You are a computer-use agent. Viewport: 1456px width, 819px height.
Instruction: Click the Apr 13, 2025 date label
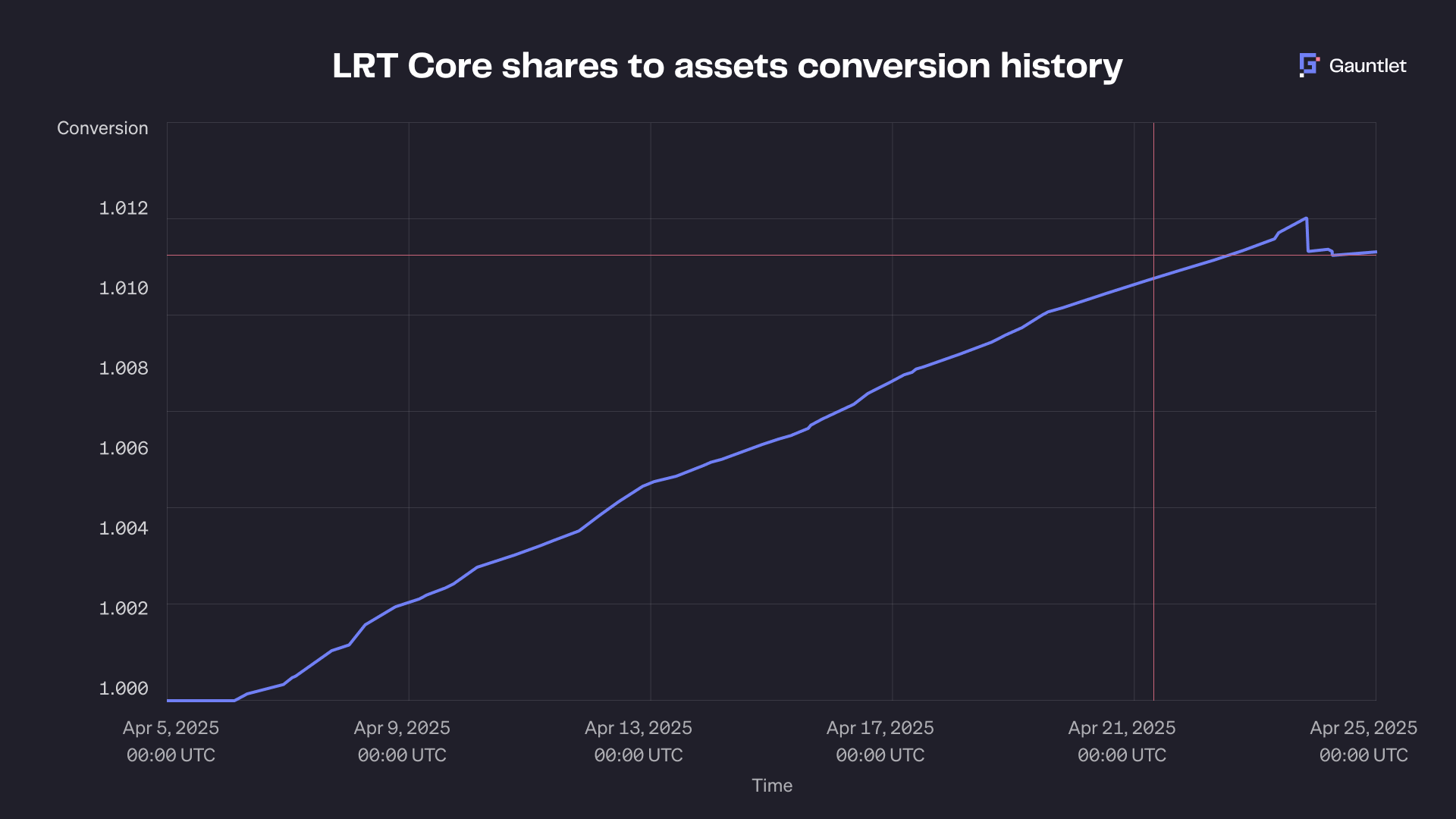[638, 728]
